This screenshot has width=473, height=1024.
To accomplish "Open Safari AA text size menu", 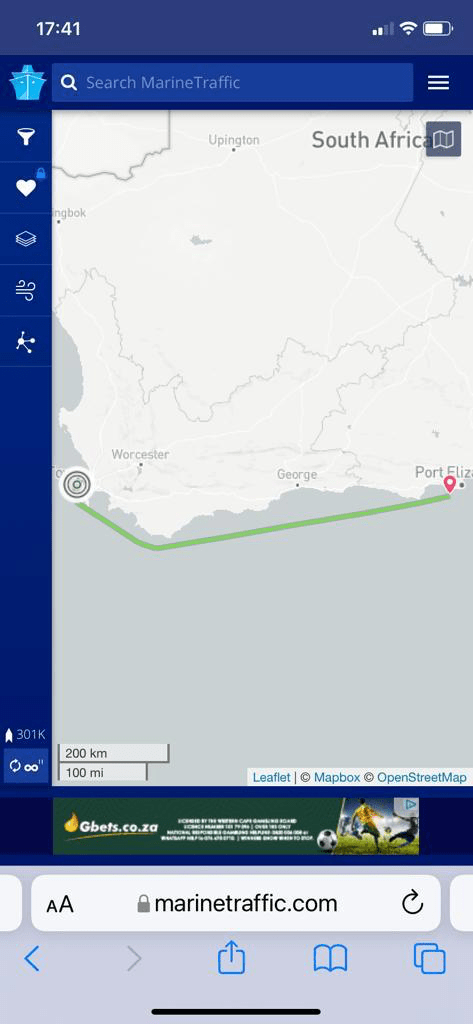I will point(59,904).
